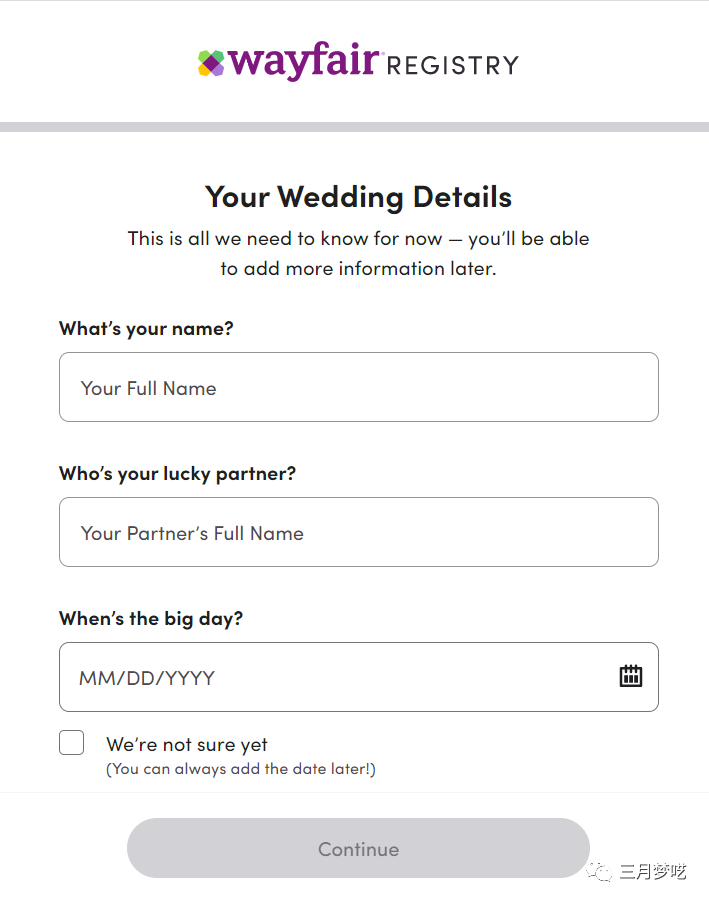Screen dimensions: 709x902
Task: Click the "Who's your lucky partner?" label
Action: point(177,473)
